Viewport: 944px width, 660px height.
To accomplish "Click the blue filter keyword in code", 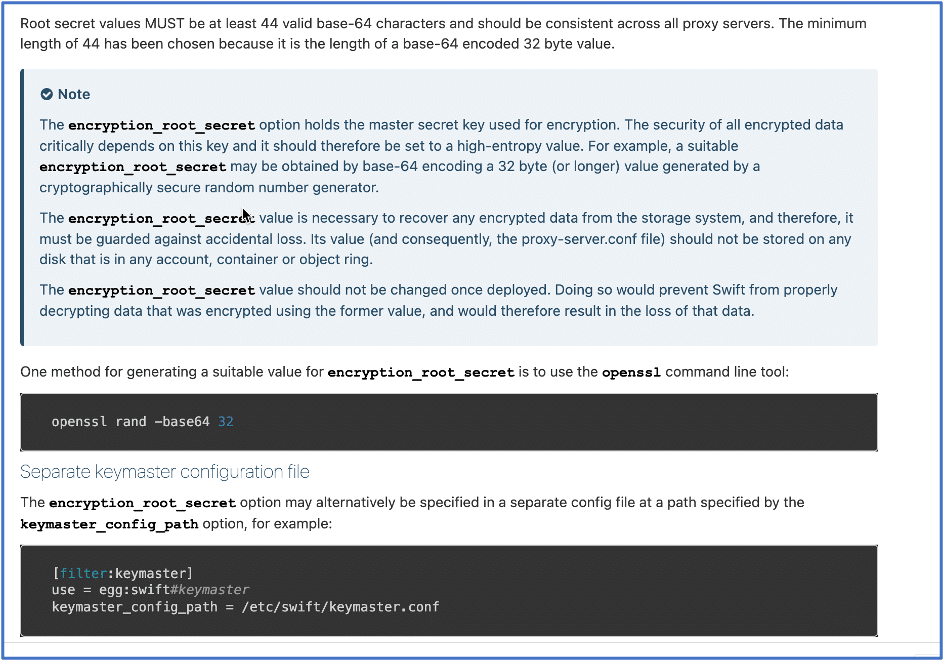I will 83,573.
